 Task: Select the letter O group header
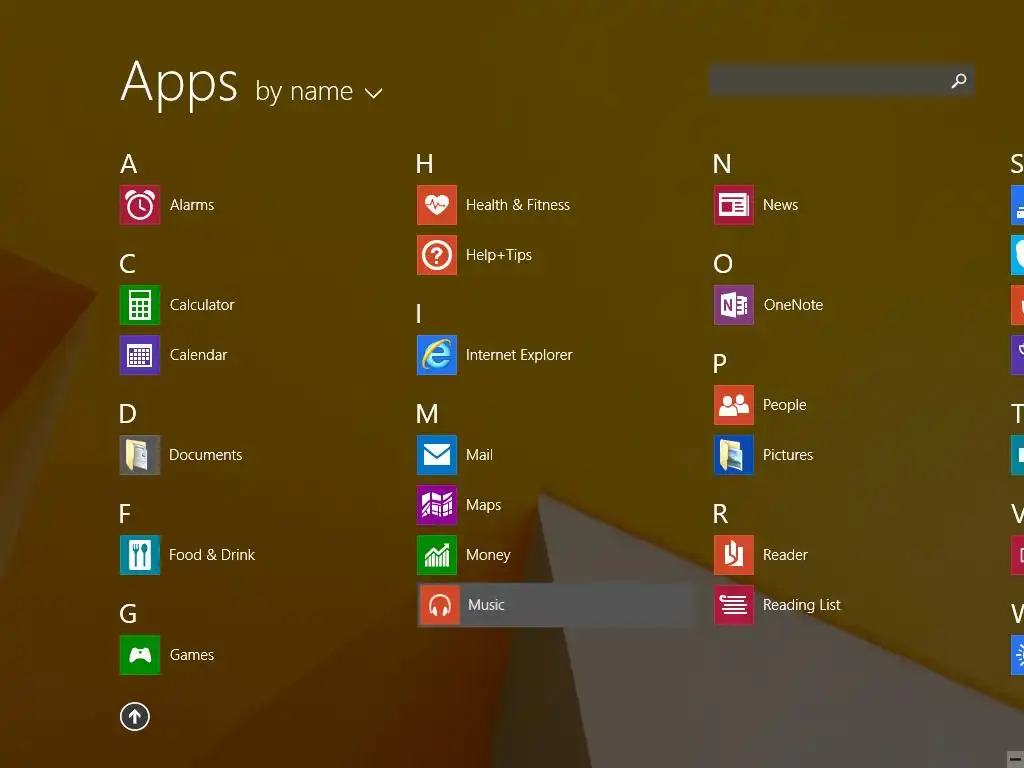click(x=723, y=264)
